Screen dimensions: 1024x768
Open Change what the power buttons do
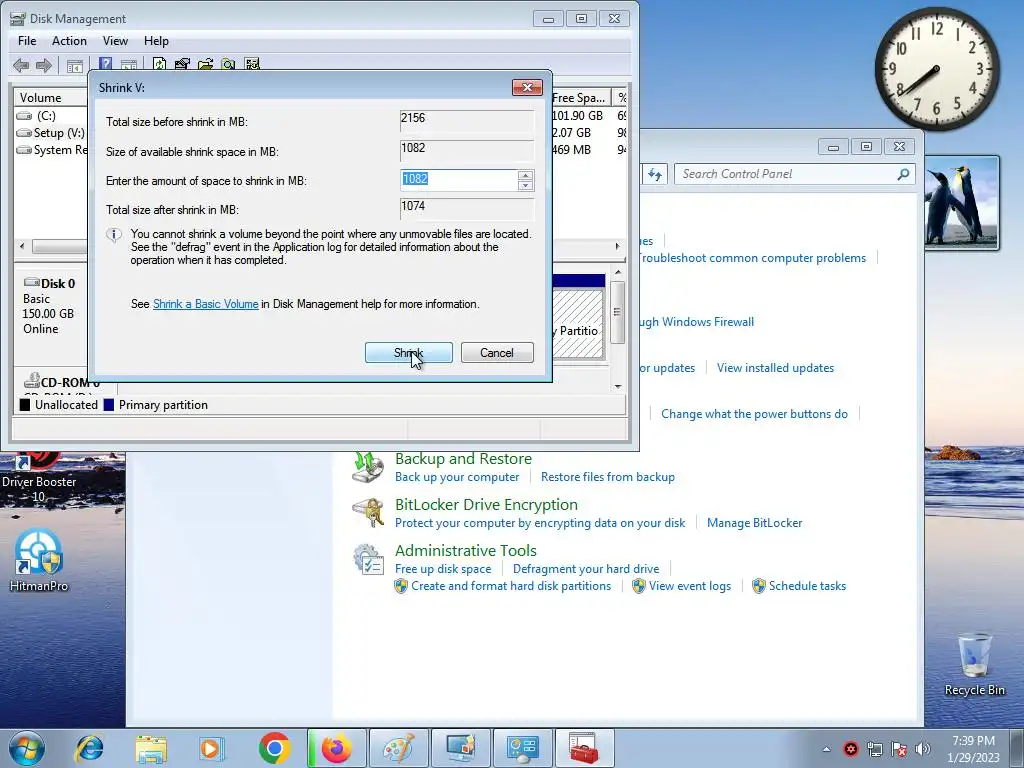click(754, 413)
